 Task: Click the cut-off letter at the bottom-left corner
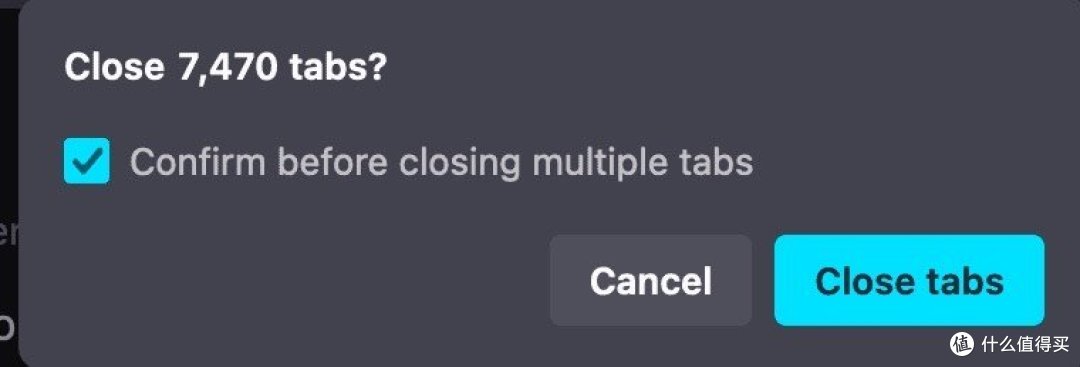tap(7, 328)
